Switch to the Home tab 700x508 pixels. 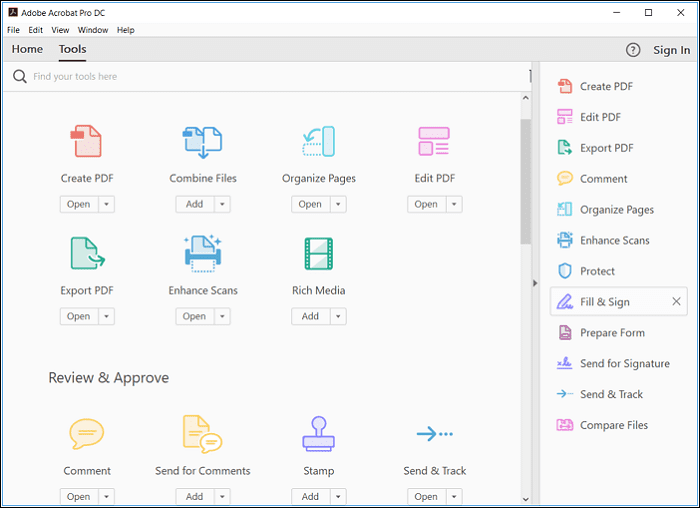[27, 50]
